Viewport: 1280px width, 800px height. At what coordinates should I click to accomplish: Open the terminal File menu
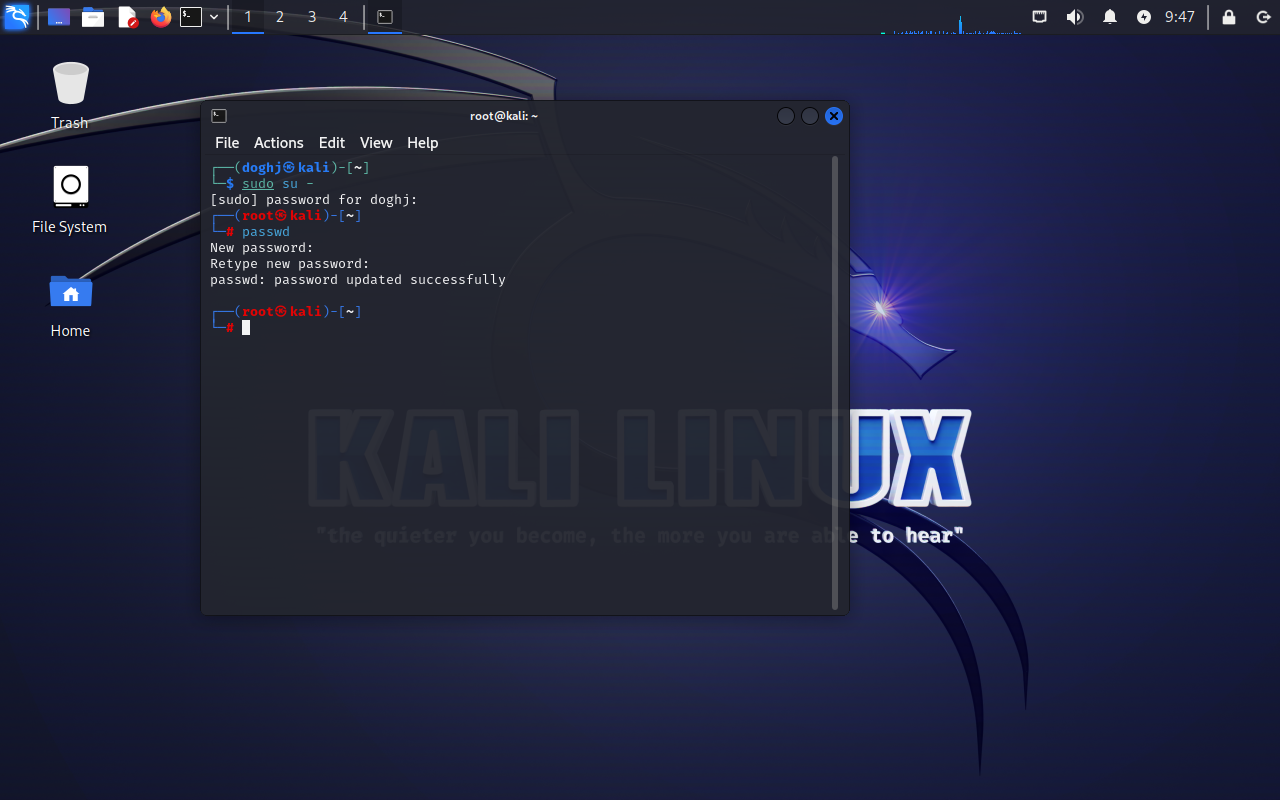(227, 143)
